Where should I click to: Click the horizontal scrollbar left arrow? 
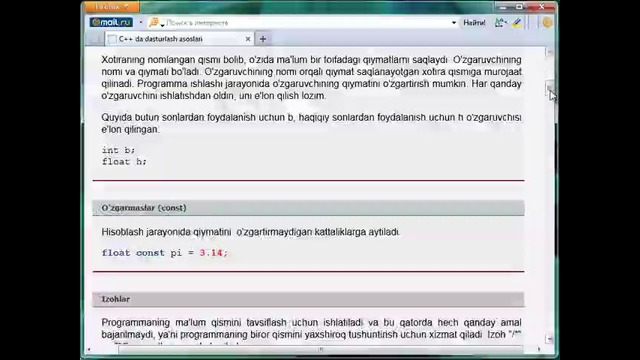tap(89, 349)
